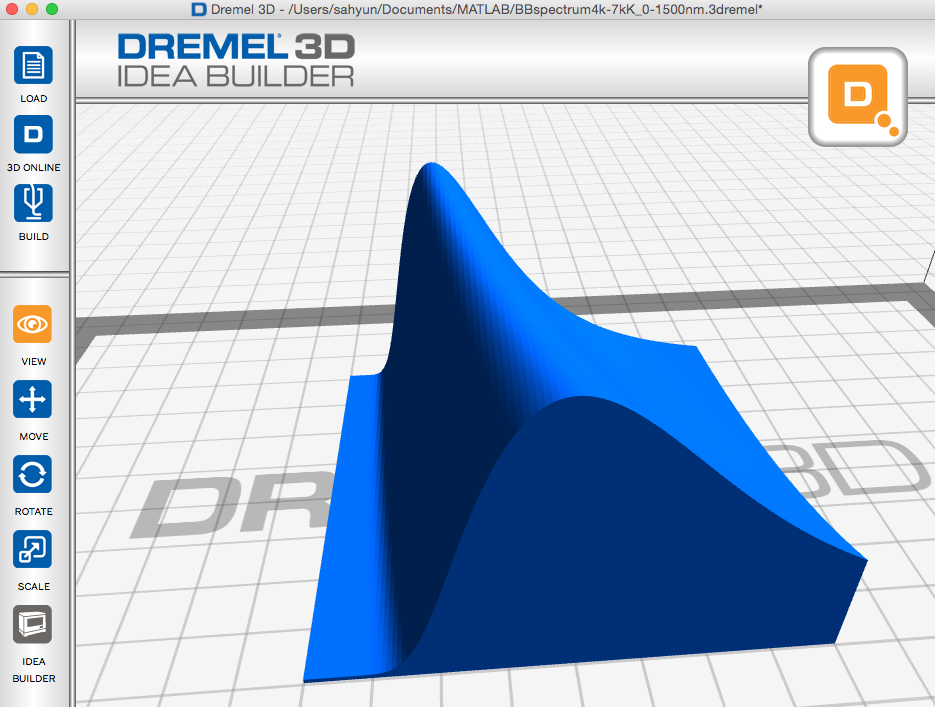Click the ROTATE label text
The image size is (935, 707).
coord(33,512)
